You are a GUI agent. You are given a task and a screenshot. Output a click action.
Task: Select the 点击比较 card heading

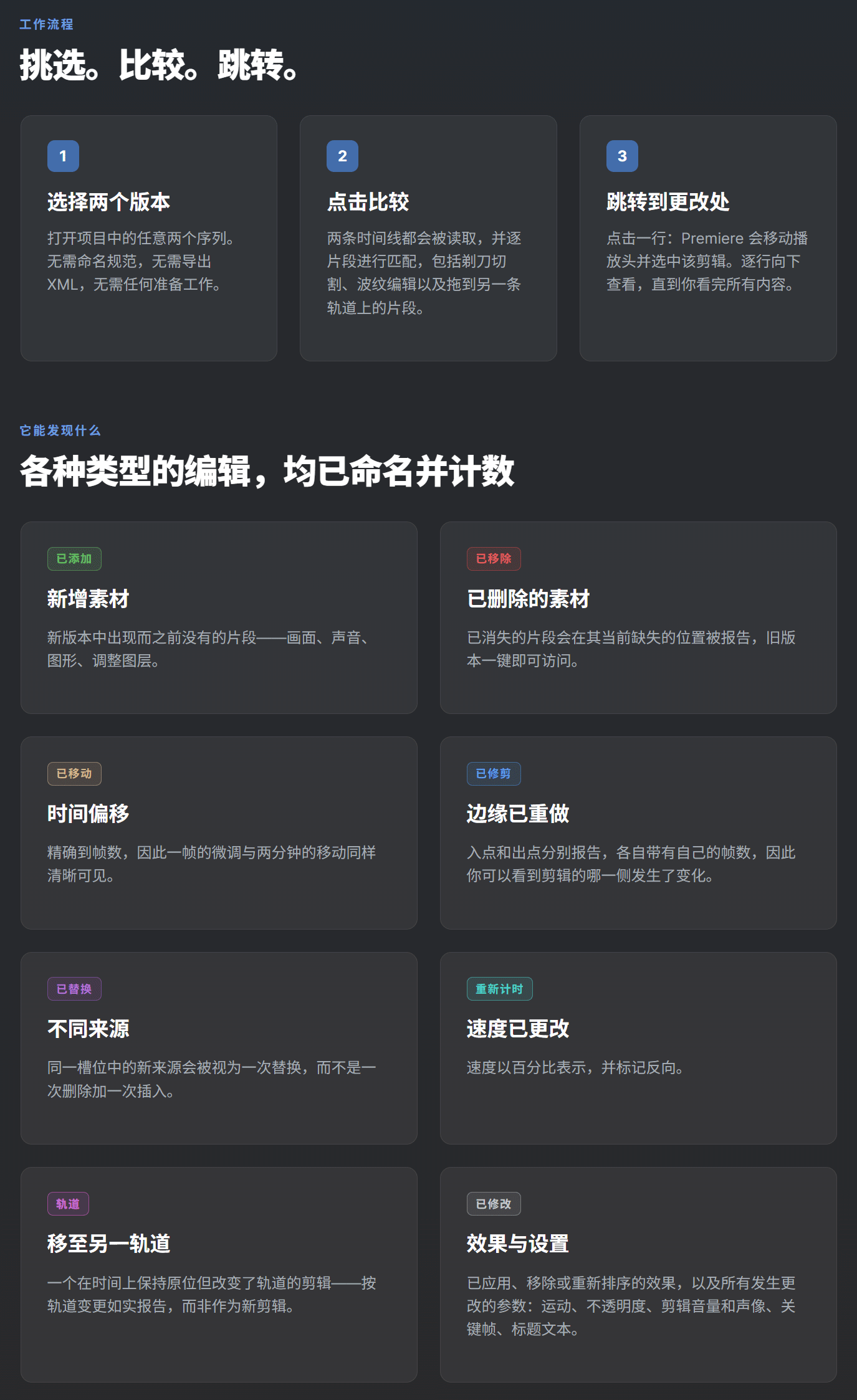(x=368, y=202)
